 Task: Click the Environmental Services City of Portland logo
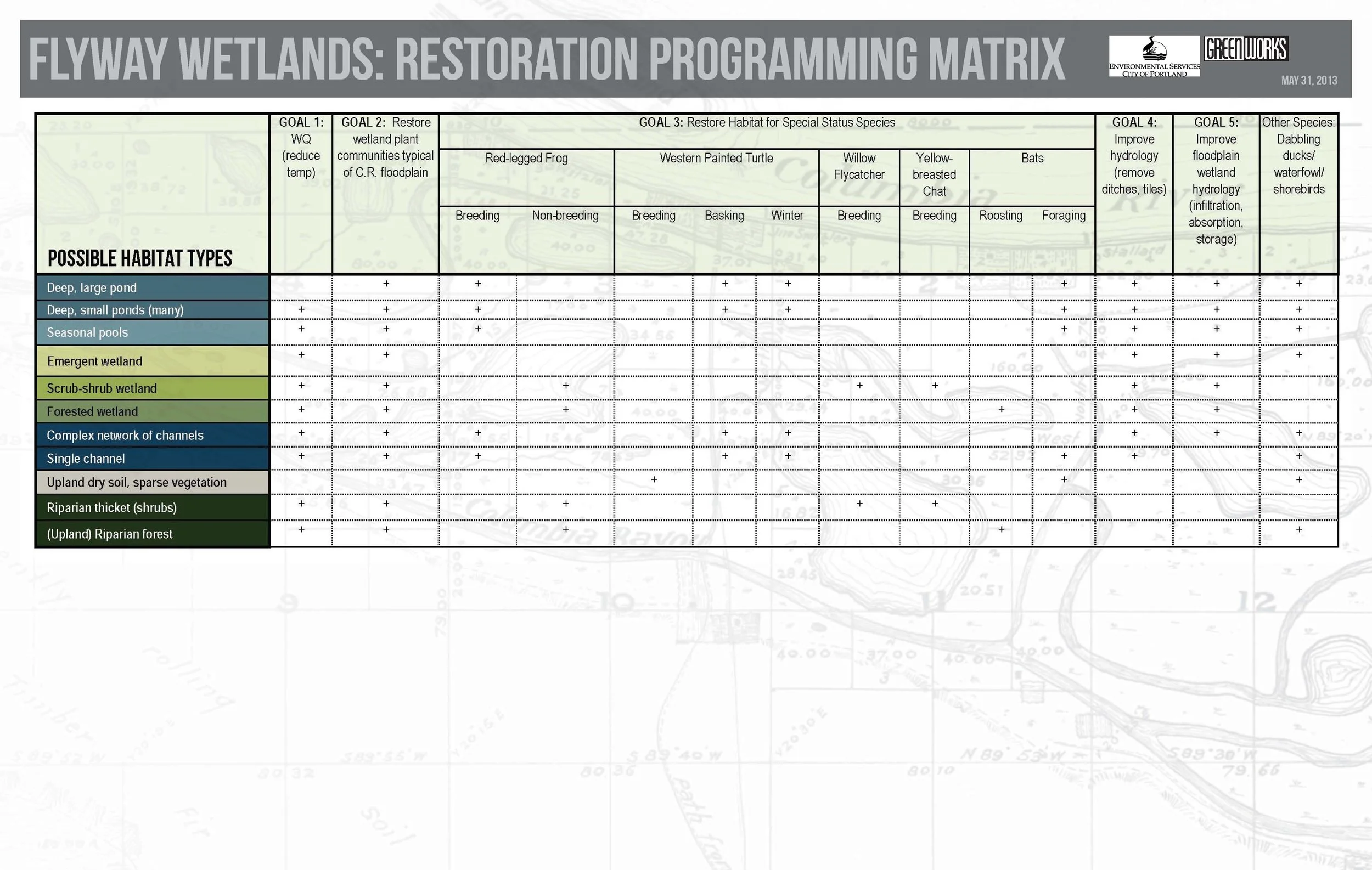[x=1154, y=57]
